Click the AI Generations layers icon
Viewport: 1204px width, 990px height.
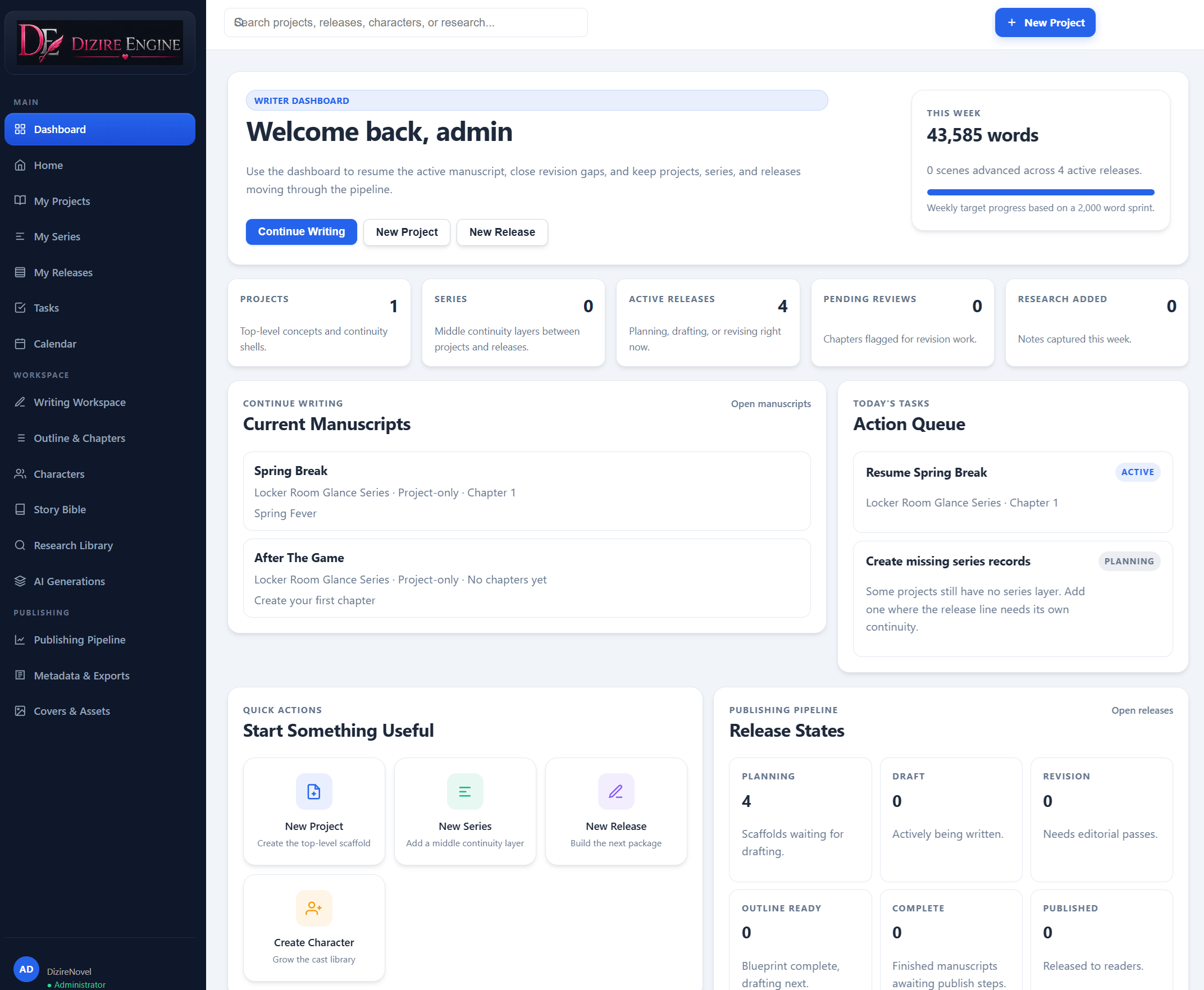[x=20, y=581]
